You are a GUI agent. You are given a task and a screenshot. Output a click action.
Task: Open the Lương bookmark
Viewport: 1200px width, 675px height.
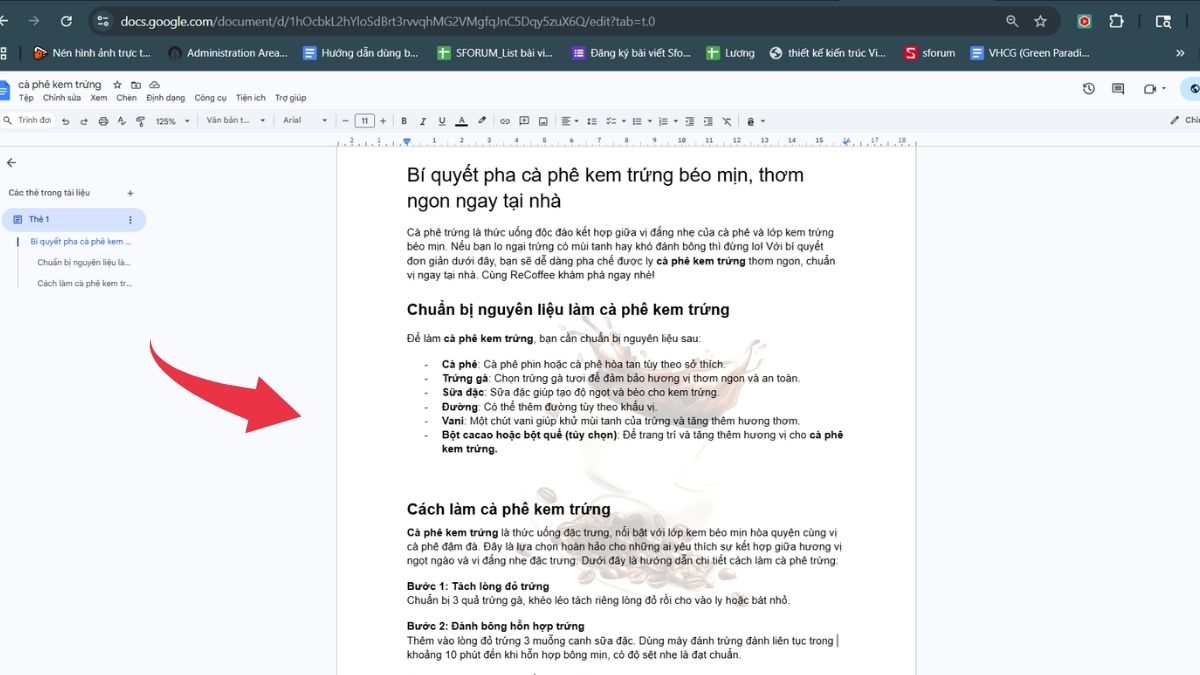pos(731,53)
